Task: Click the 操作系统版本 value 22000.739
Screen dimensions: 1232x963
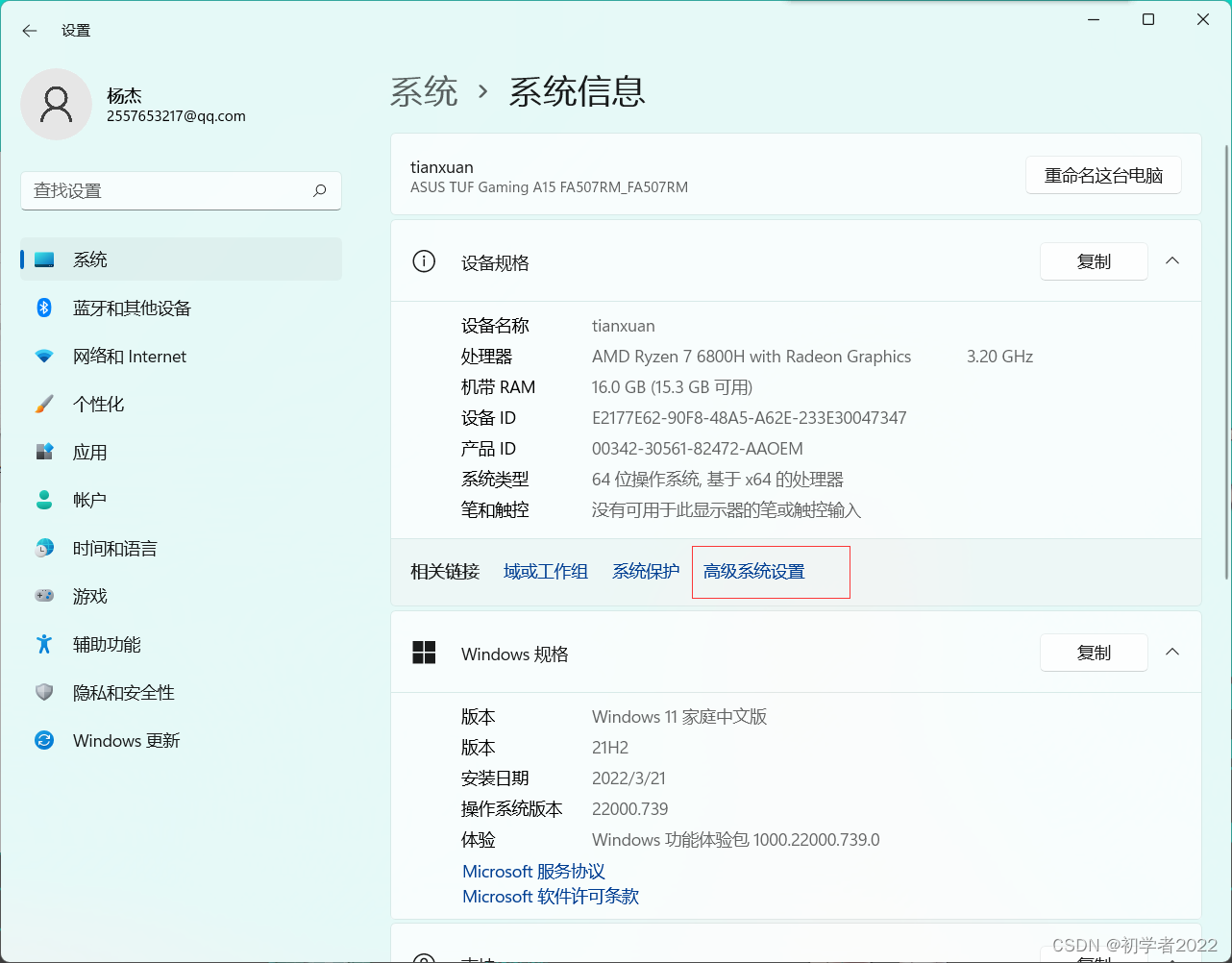Action: [630, 809]
